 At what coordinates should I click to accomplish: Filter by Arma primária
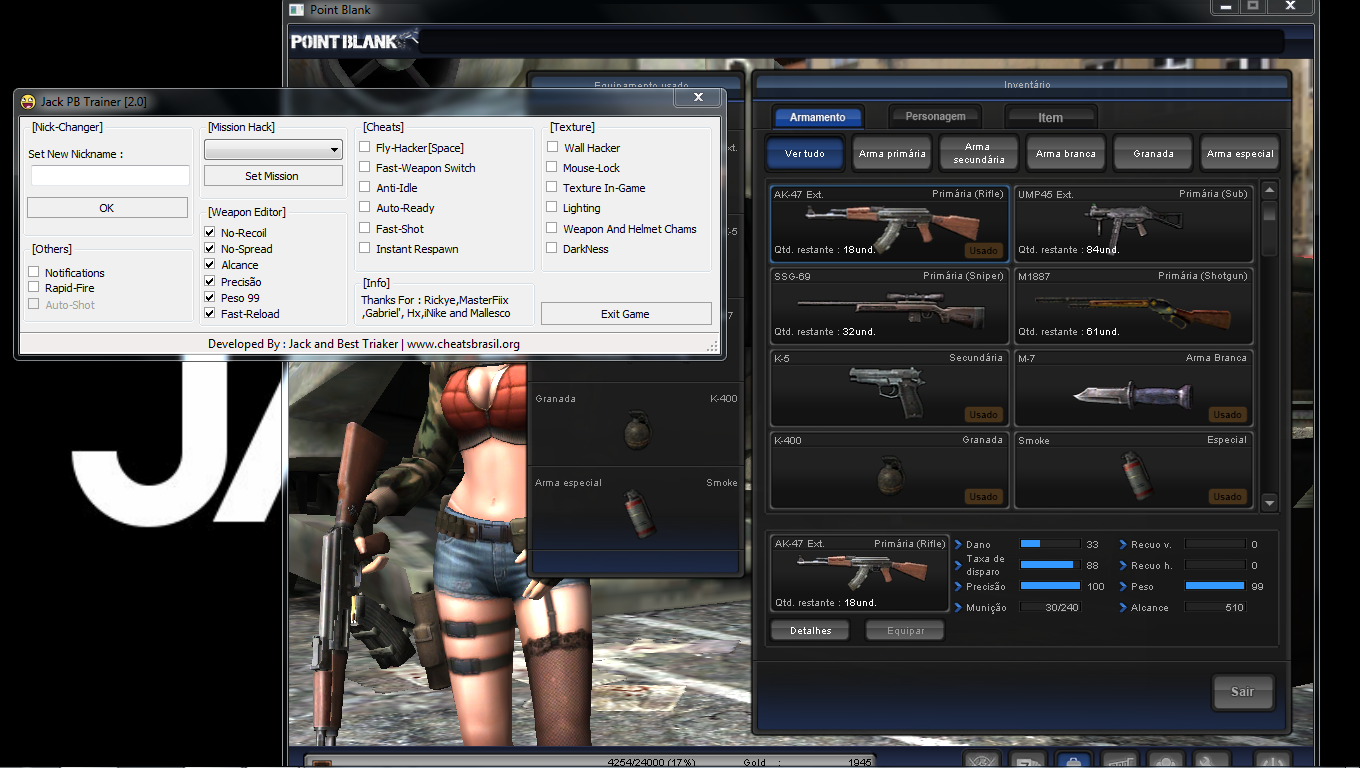pyautogui.click(x=892, y=153)
